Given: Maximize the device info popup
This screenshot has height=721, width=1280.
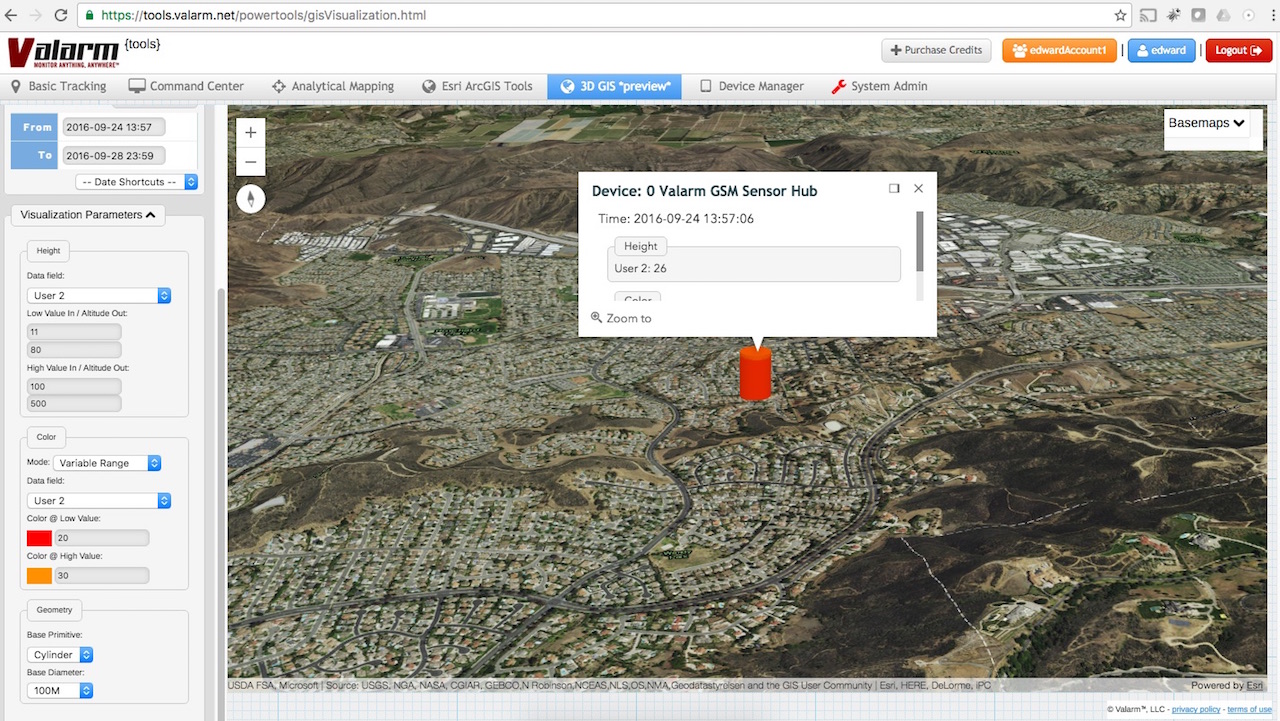Looking at the screenshot, I should click(894, 188).
